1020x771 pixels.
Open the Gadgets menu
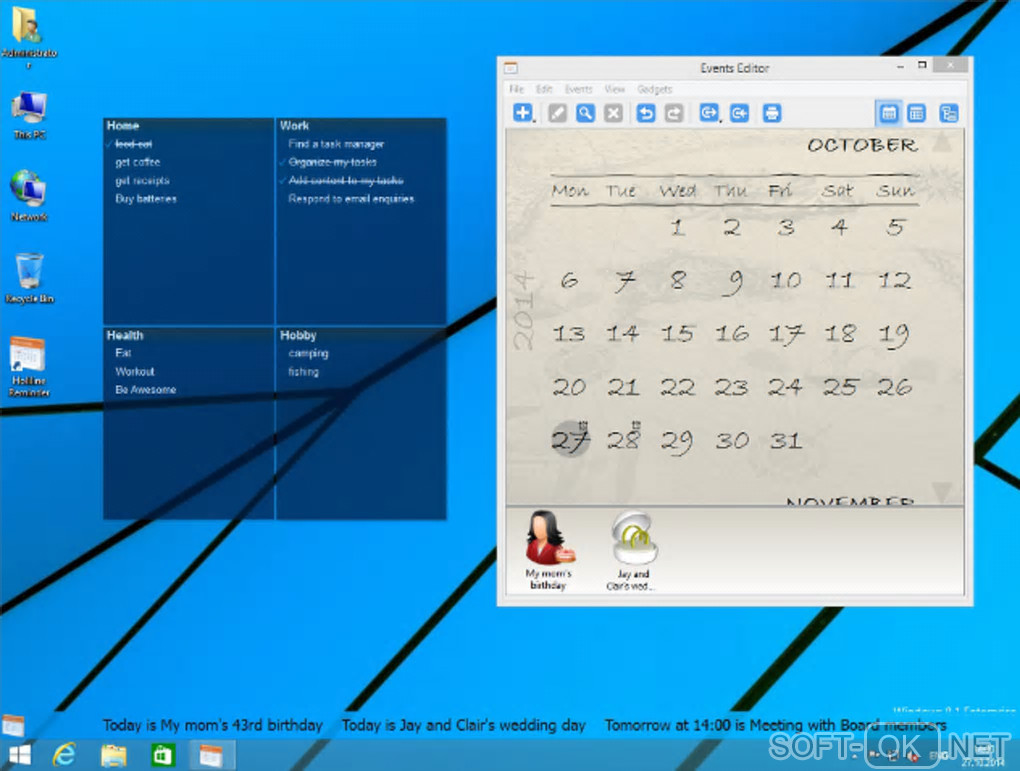coord(655,89)
